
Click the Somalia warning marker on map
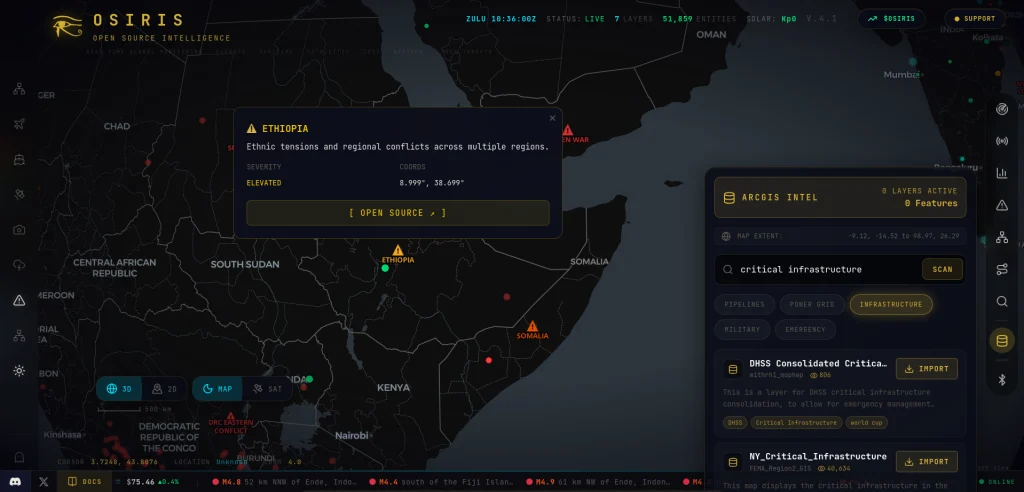(x=532, y=326)
